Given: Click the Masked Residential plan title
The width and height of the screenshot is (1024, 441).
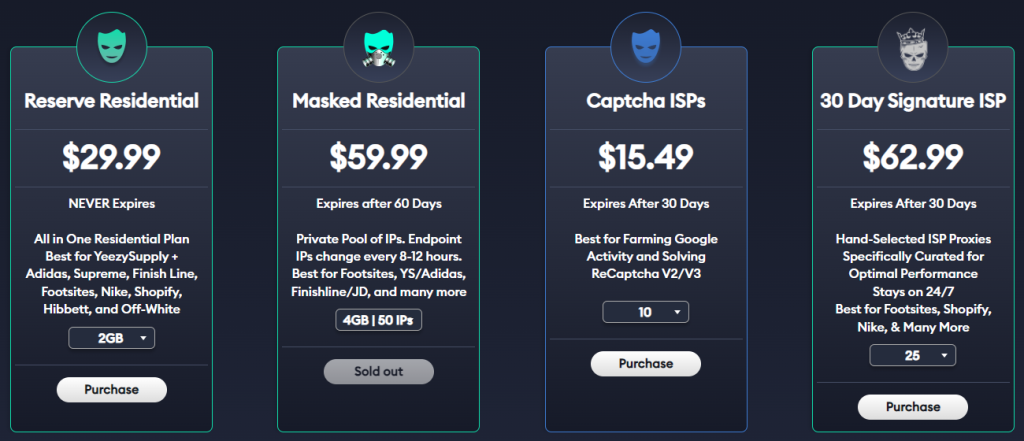Looking at the screenshot, I should (378, 101).
